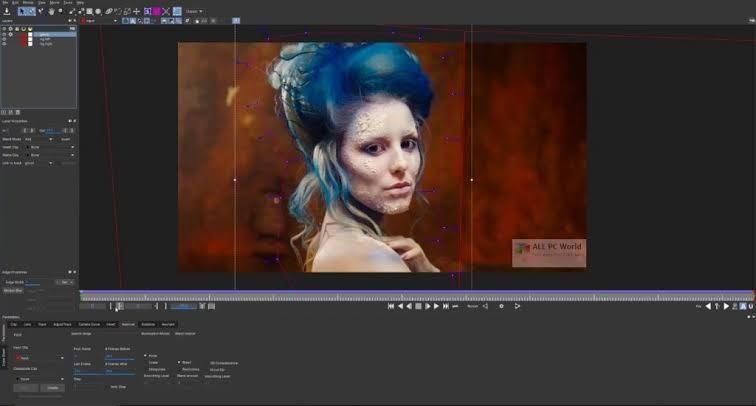756x406 pixels.
Task: Click the white crosshair plus tool
Action: 136,11
